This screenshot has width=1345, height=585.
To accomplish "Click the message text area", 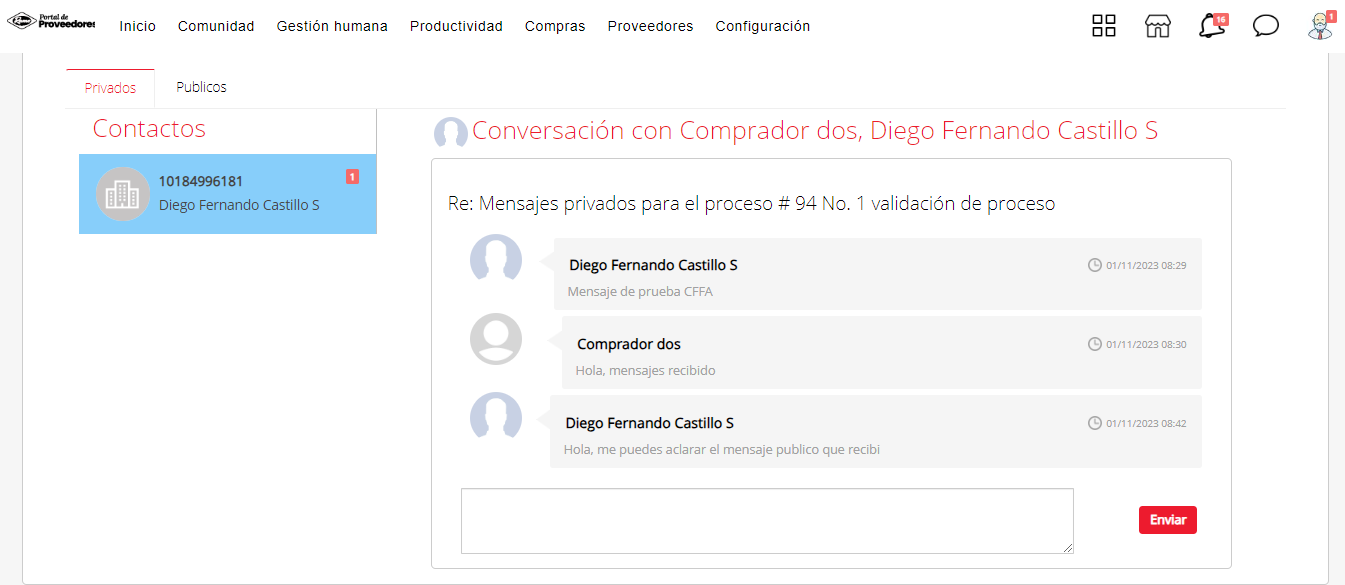I will point(767,520).
